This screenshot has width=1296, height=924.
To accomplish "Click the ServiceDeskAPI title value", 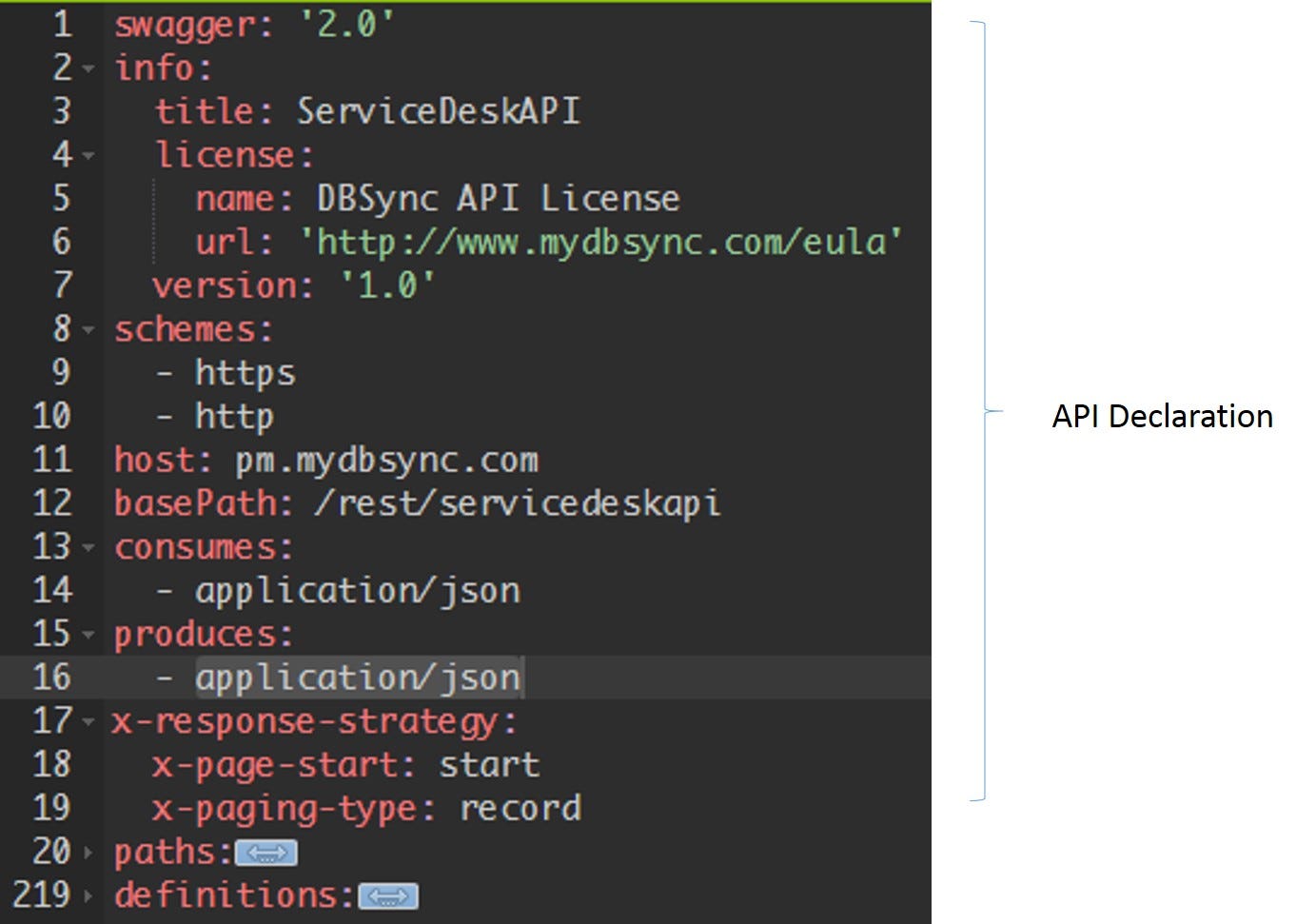I will [439, 111].
